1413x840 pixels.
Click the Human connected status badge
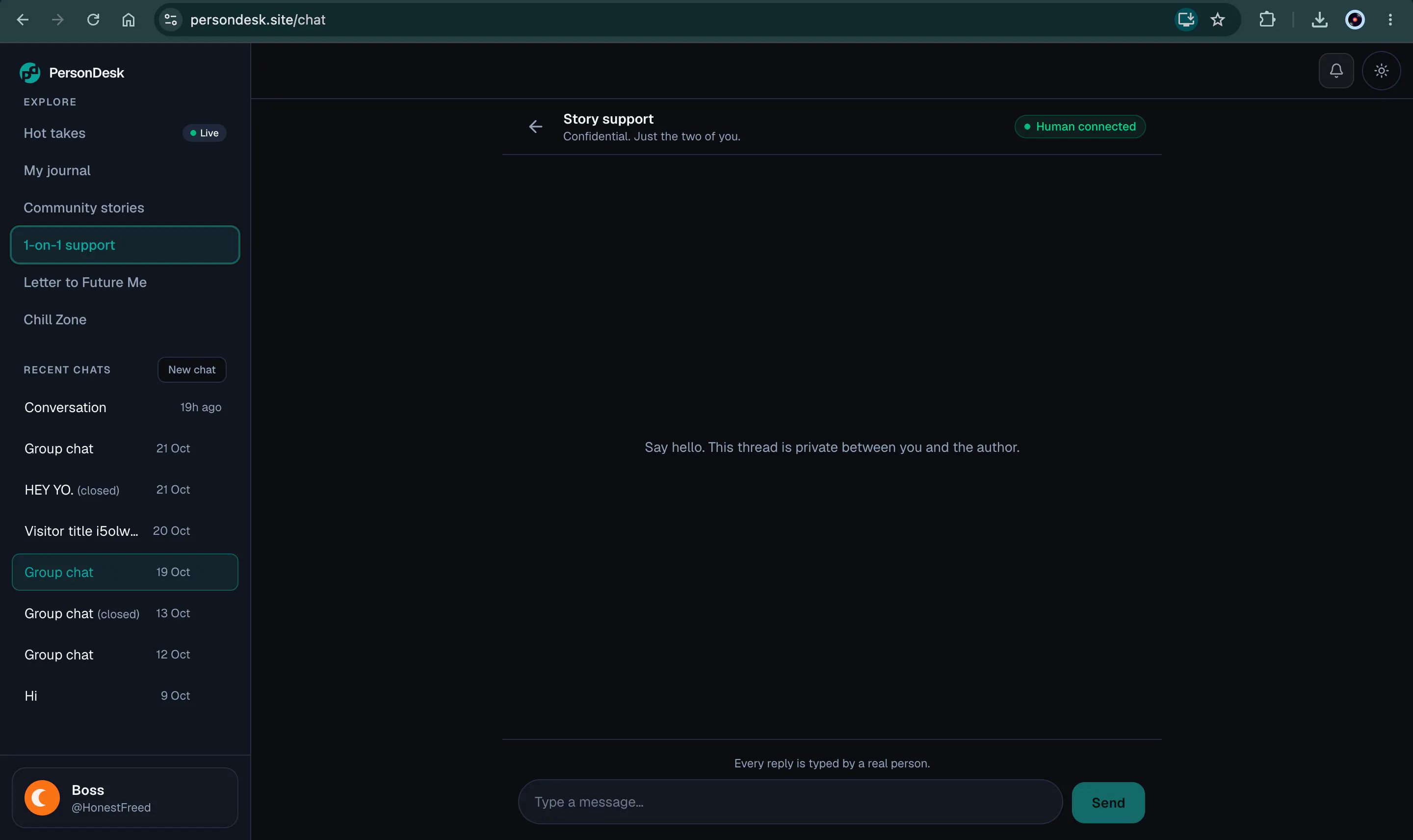click(x=1080, y=127)
